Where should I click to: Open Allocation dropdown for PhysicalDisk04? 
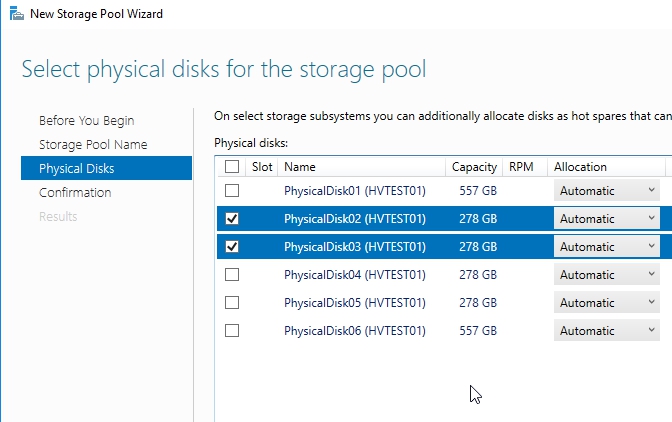pyautogui.click(x=606, y=275)
